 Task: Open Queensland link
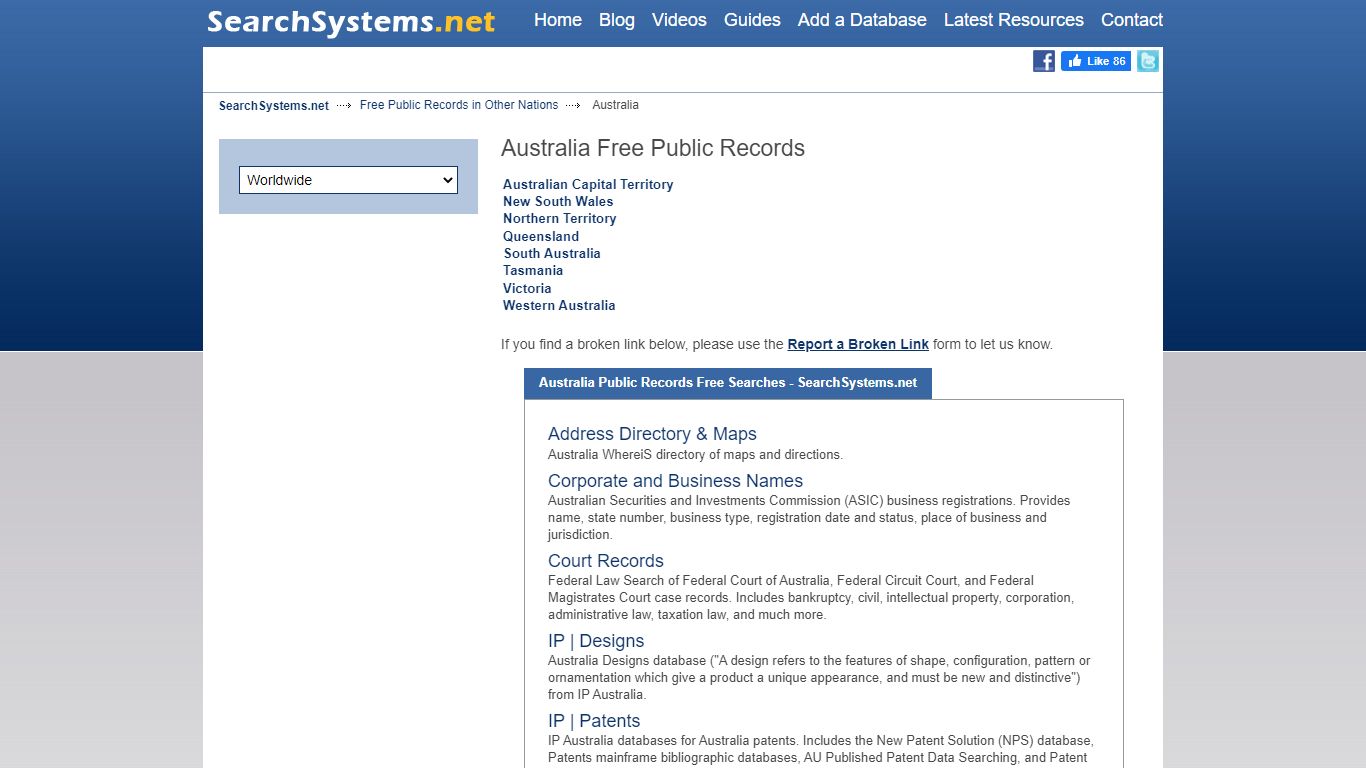[541, 236]
